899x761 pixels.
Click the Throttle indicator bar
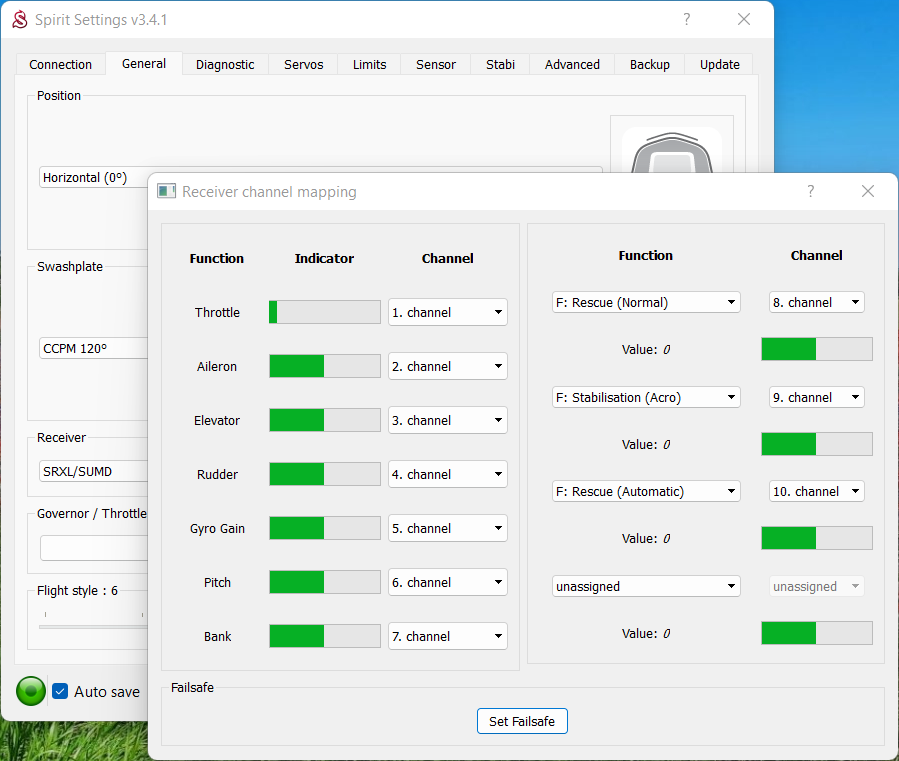tap(324, 312)
